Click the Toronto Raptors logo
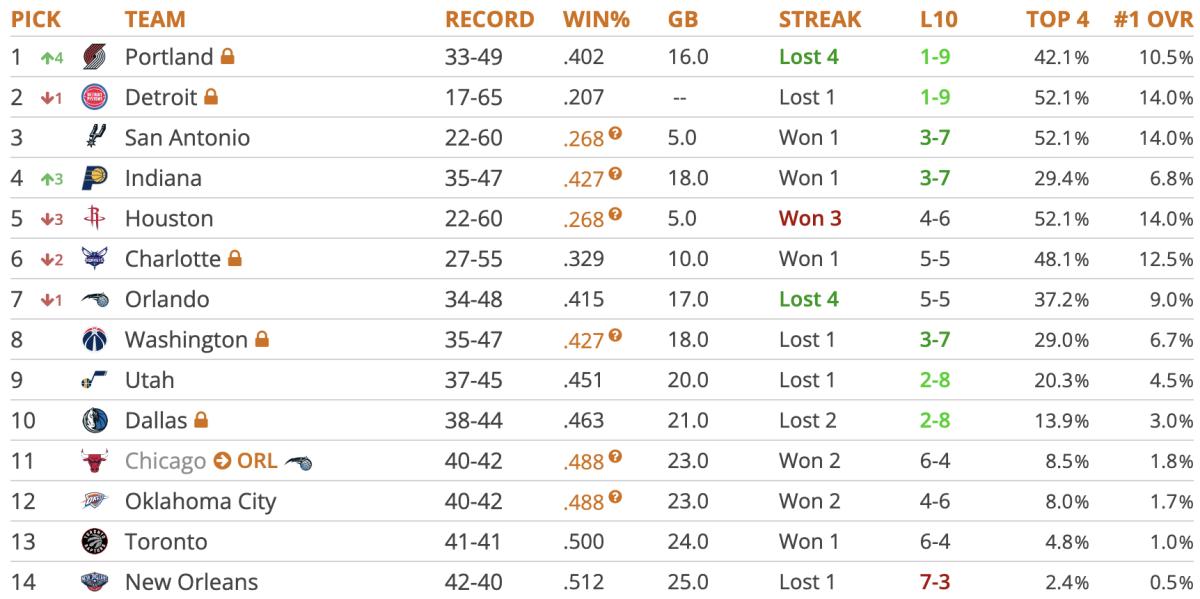 [x=93, y=542]
